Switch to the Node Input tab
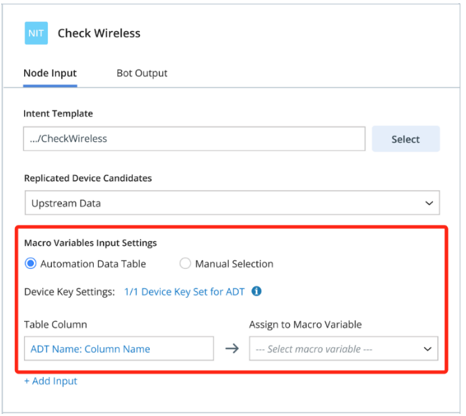466x416 pixels. pos(50,73)
